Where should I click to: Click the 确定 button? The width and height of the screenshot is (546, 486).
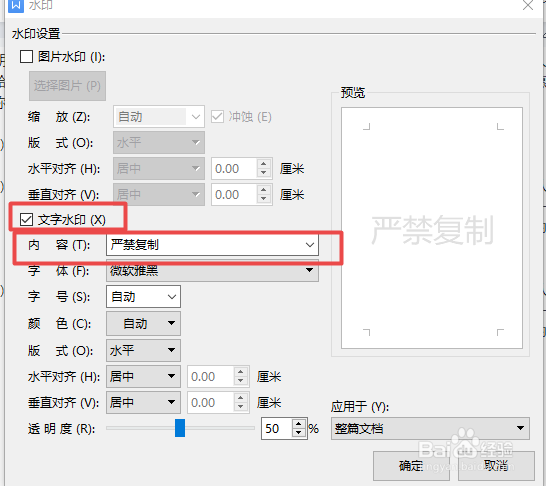(x=411, y=466)
